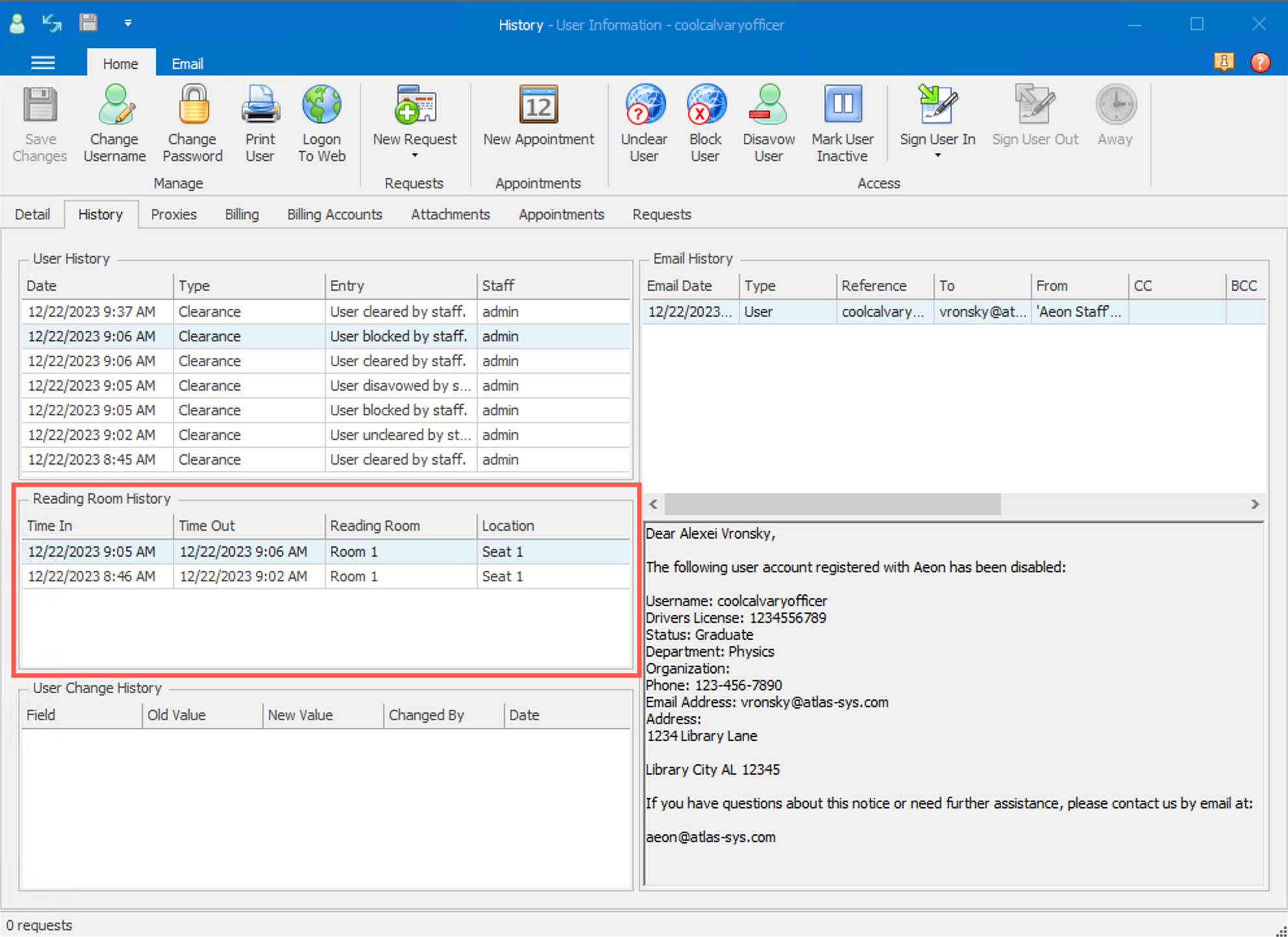The image size is (1288, 937).
Task: Expand the New Request dropdown arrow
Action: (414, 156)
